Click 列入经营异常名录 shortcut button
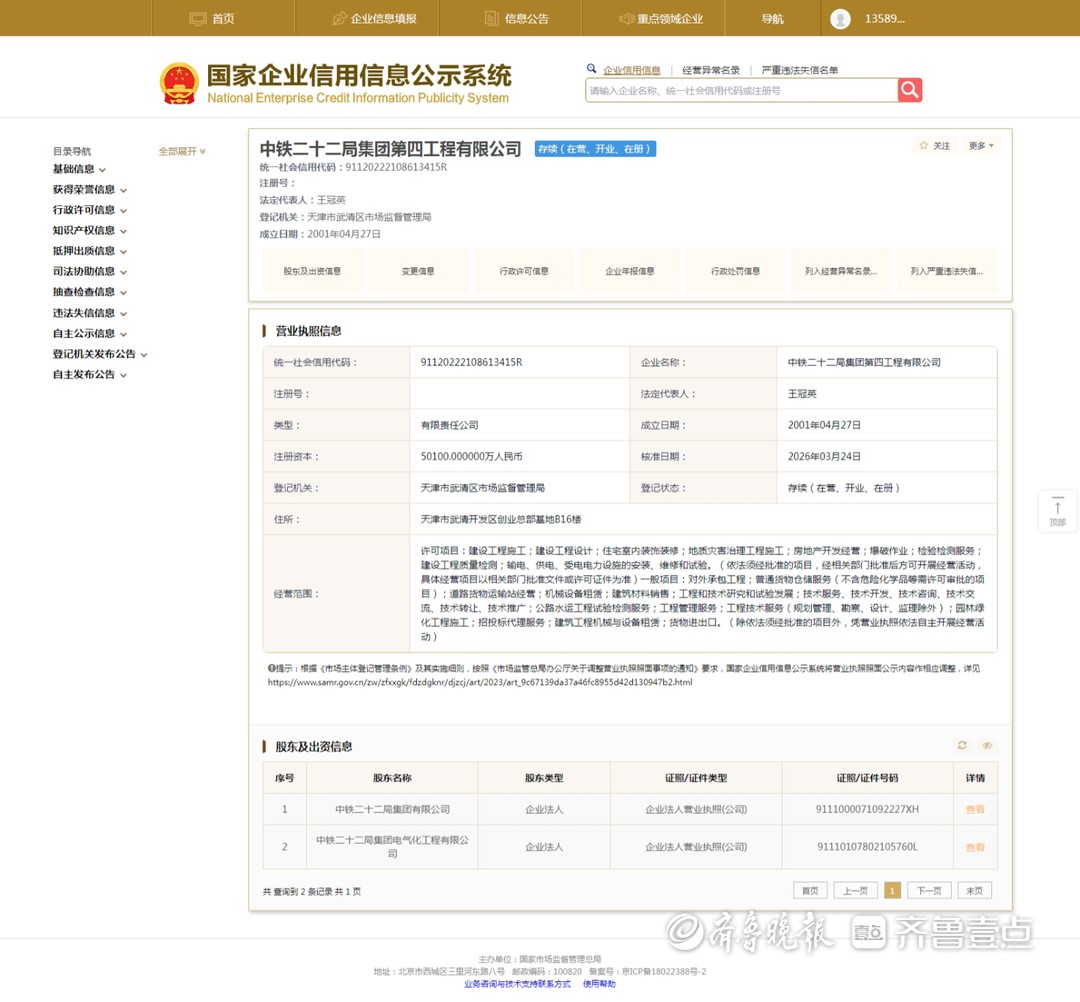This screenshot has width=1080, height=1002. click(x=841, y=271)
